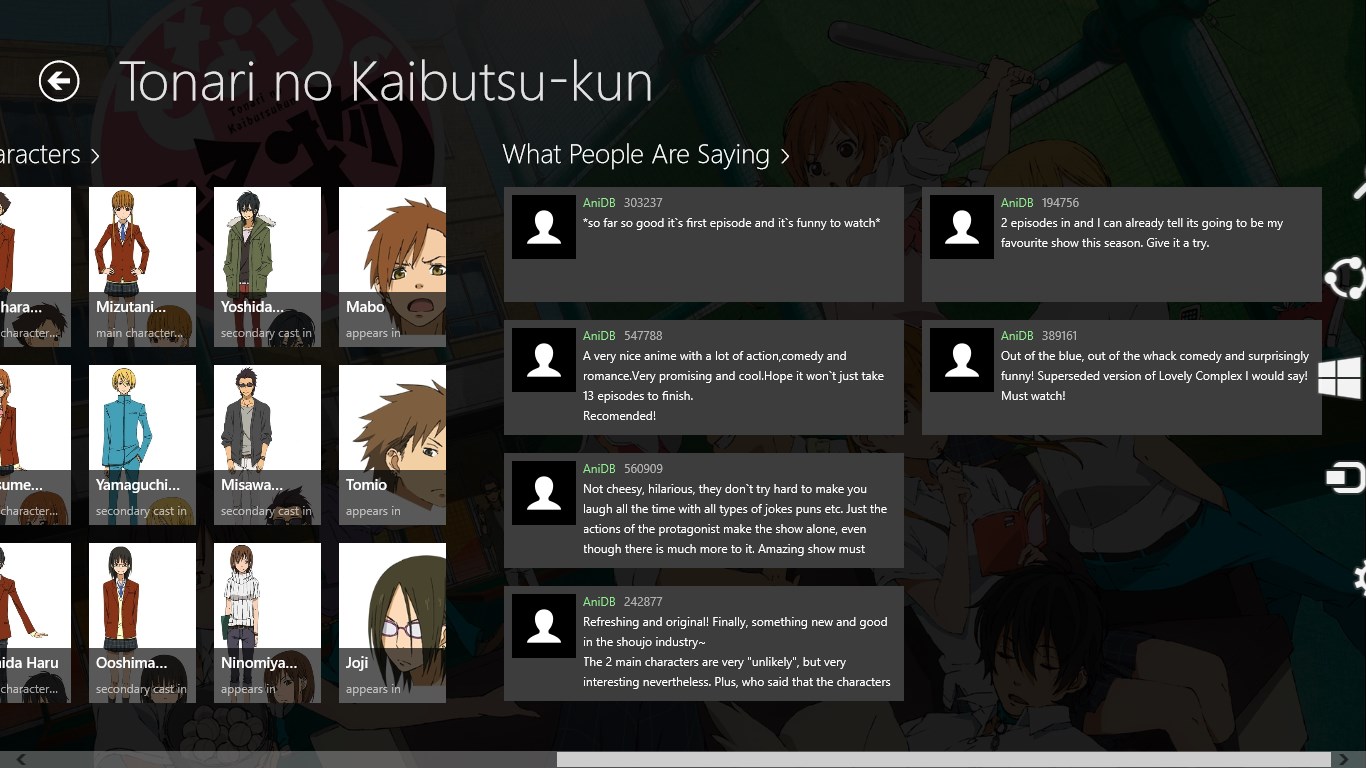The image size is (1366, 768).
Task: Click AniDB link on review 547788
Action: tap(599, 336)
